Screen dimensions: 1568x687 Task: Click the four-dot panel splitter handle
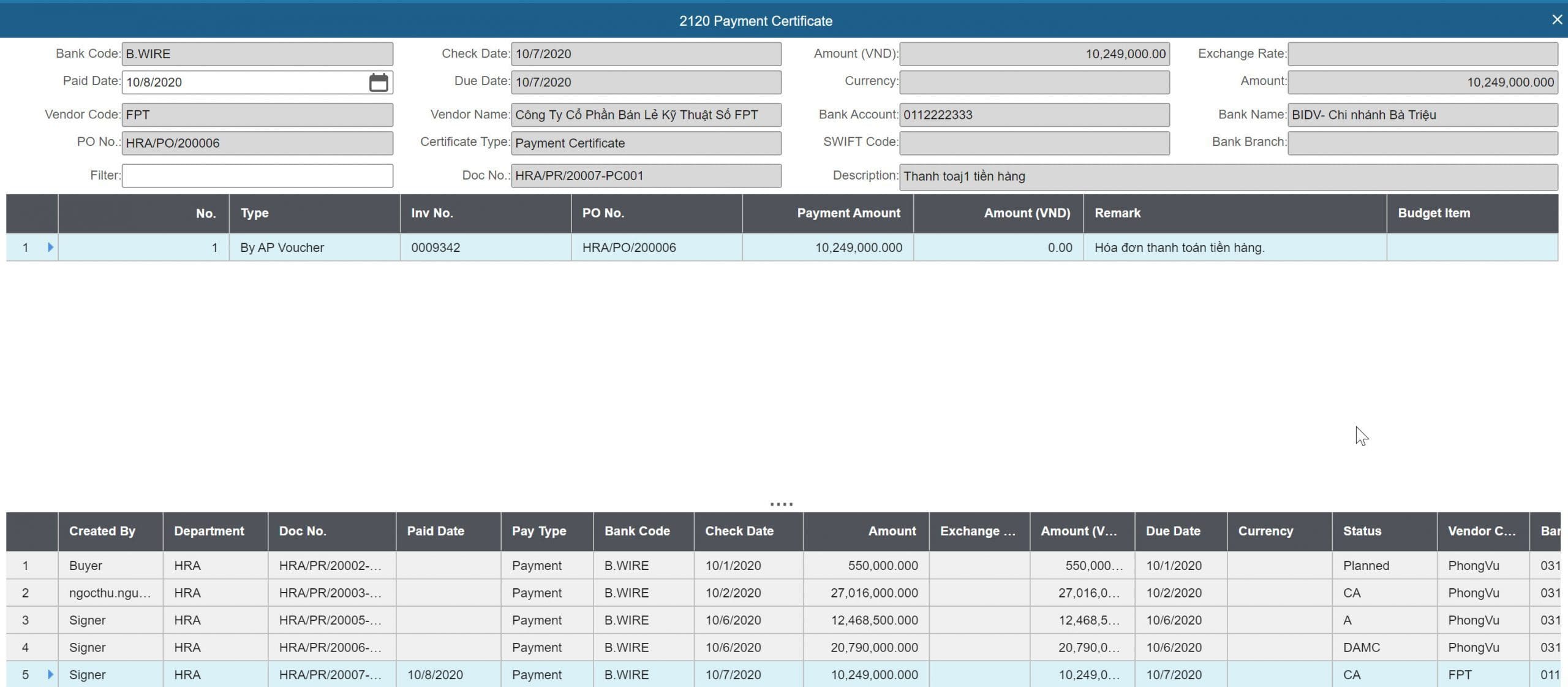[x=781, y=504]
